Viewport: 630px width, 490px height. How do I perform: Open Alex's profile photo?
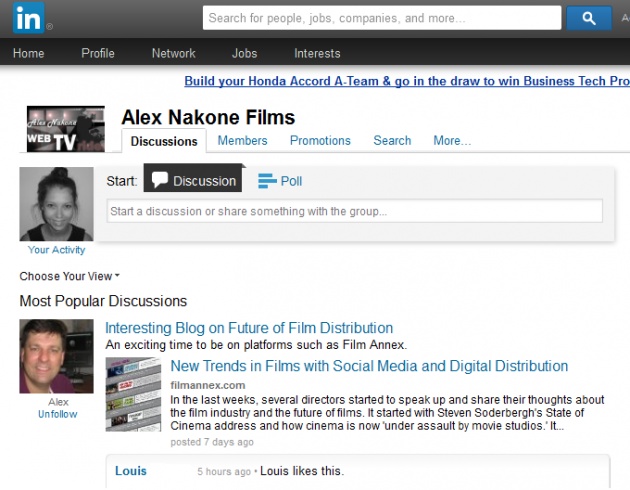[56, 356]
